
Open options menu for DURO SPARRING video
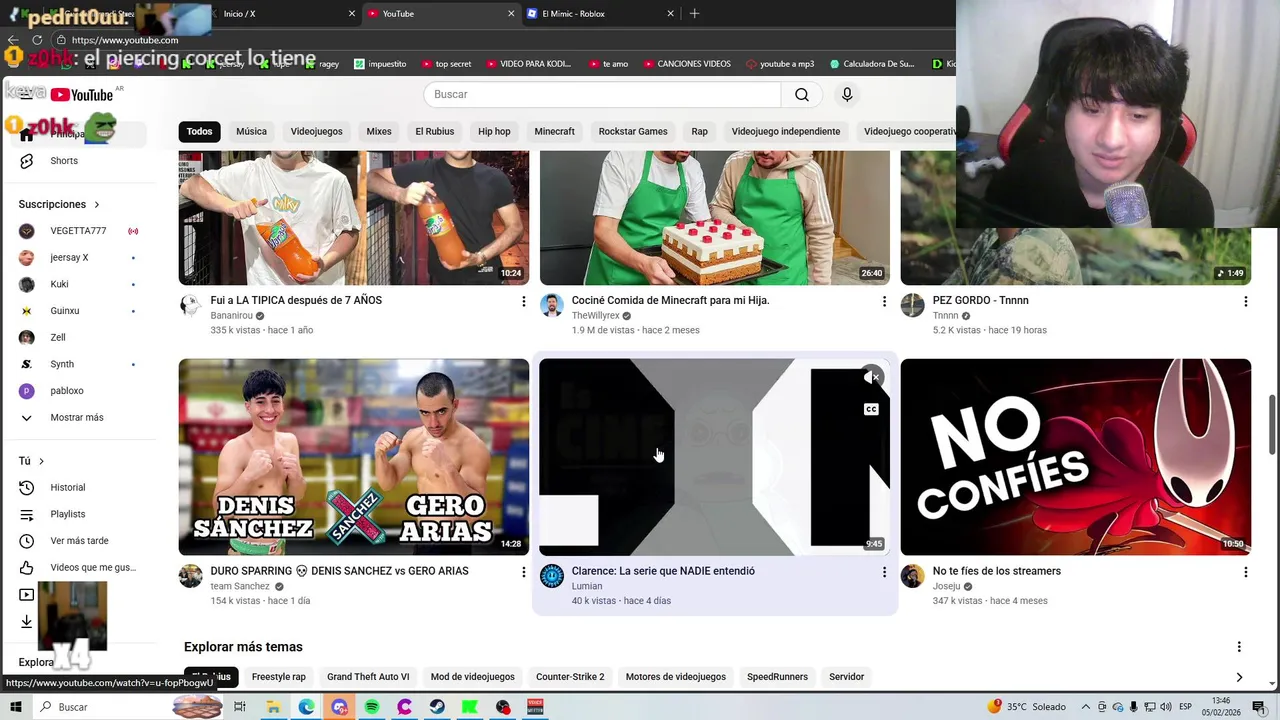pyautogui.click(x=523, y=572)
